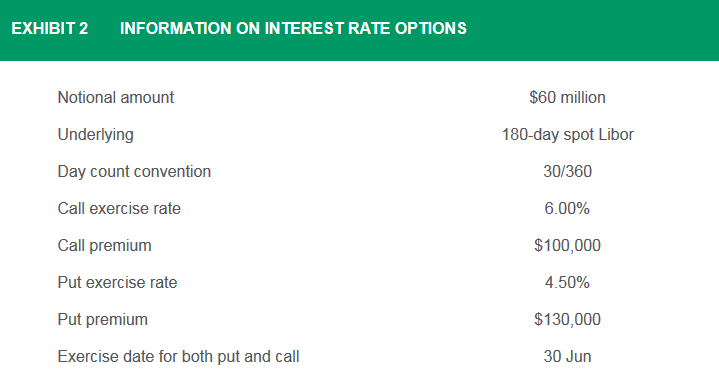Click the EXHIBIT 2 header label

tap(50, 28)
